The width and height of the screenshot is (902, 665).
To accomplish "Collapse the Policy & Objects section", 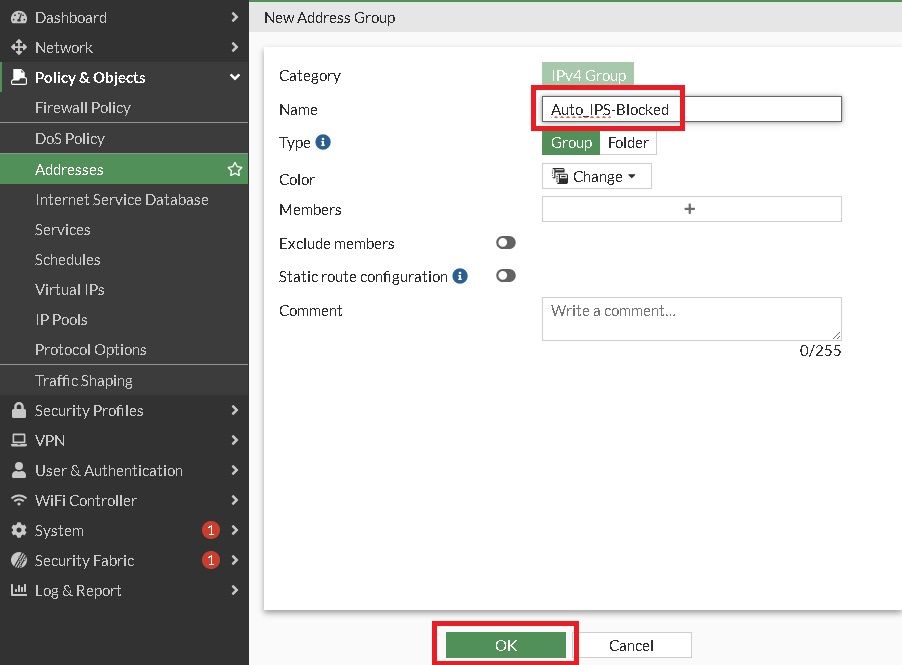I will click(x=235, y=77).
